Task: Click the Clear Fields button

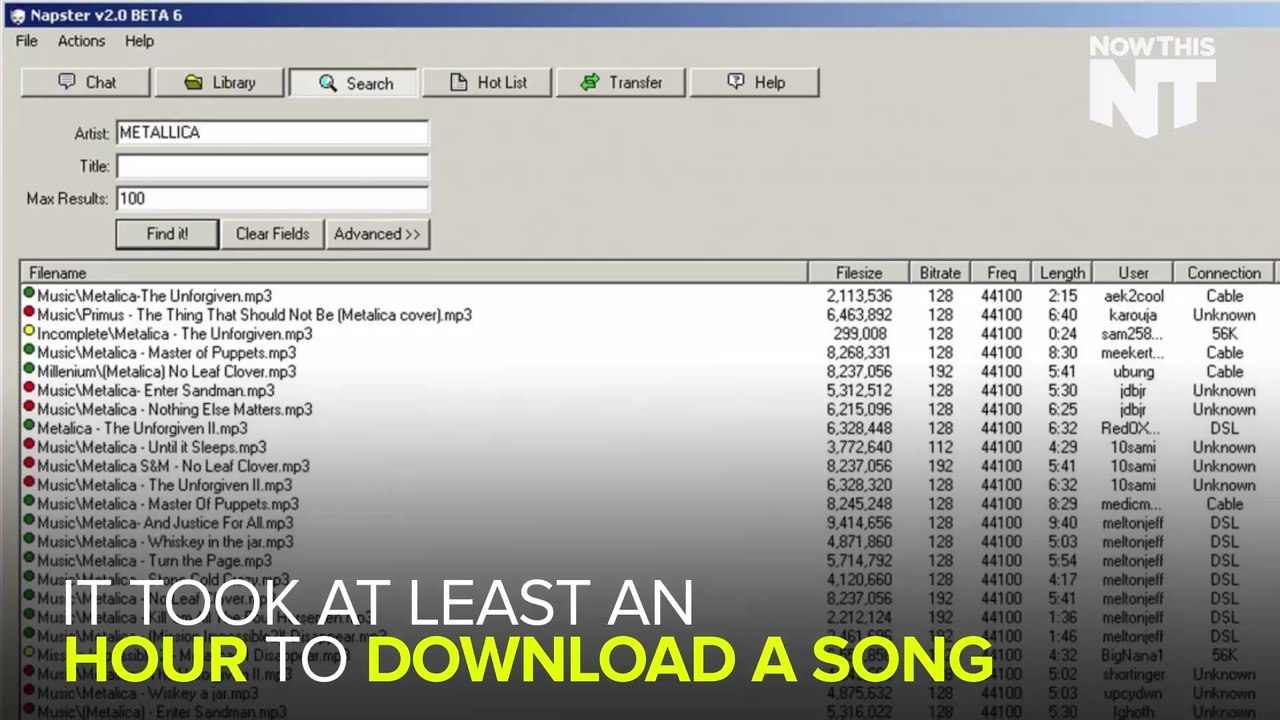Action: pos(272,234)
